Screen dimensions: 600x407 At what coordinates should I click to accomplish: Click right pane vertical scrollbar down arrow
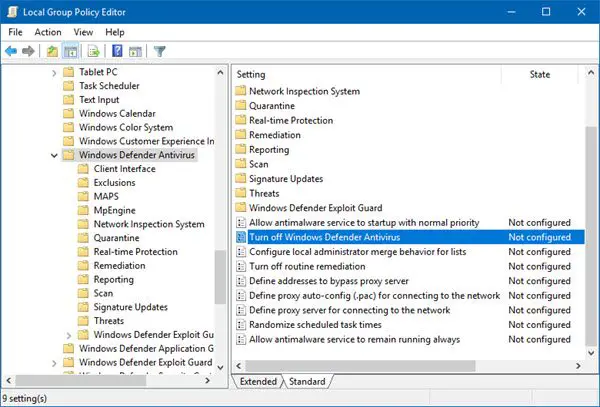click(x=591, y=353)
